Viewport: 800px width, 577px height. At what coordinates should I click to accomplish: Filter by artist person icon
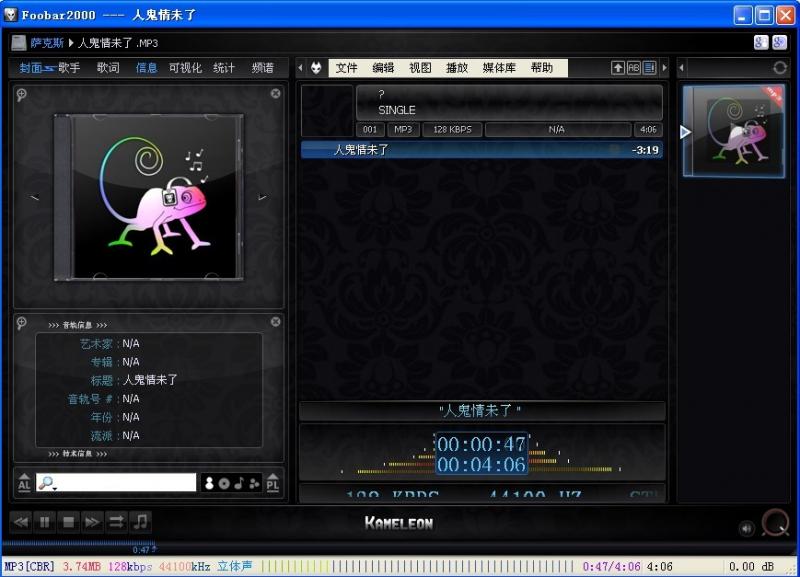[x=209, y=483]
